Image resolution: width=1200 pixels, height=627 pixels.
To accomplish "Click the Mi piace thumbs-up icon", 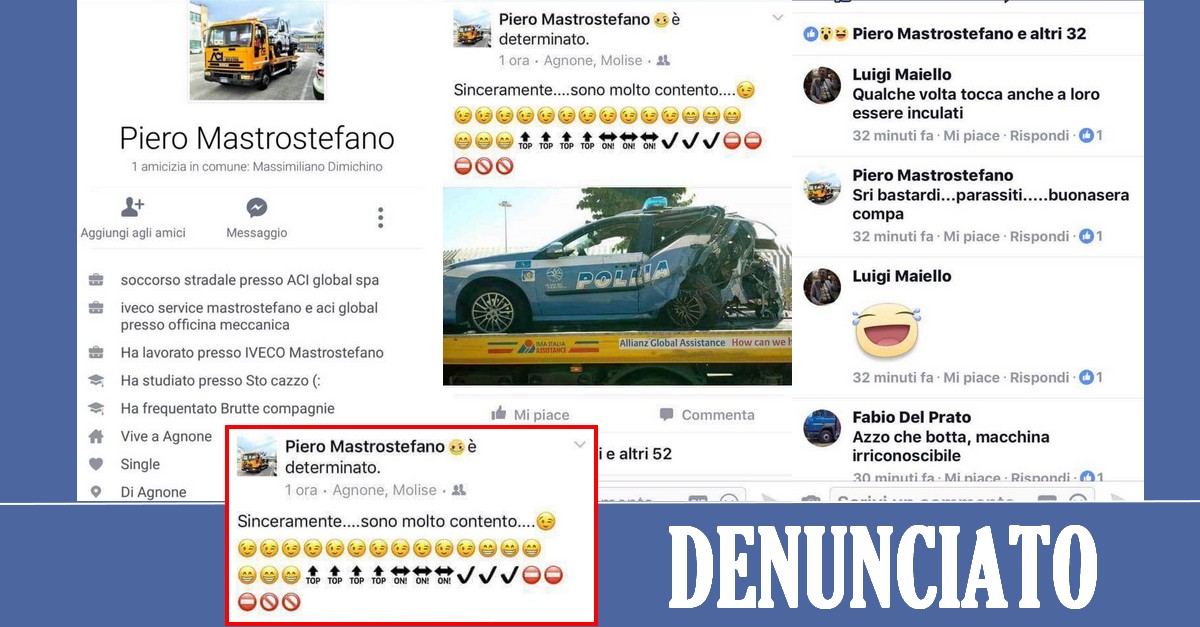I will pos(498,414).
